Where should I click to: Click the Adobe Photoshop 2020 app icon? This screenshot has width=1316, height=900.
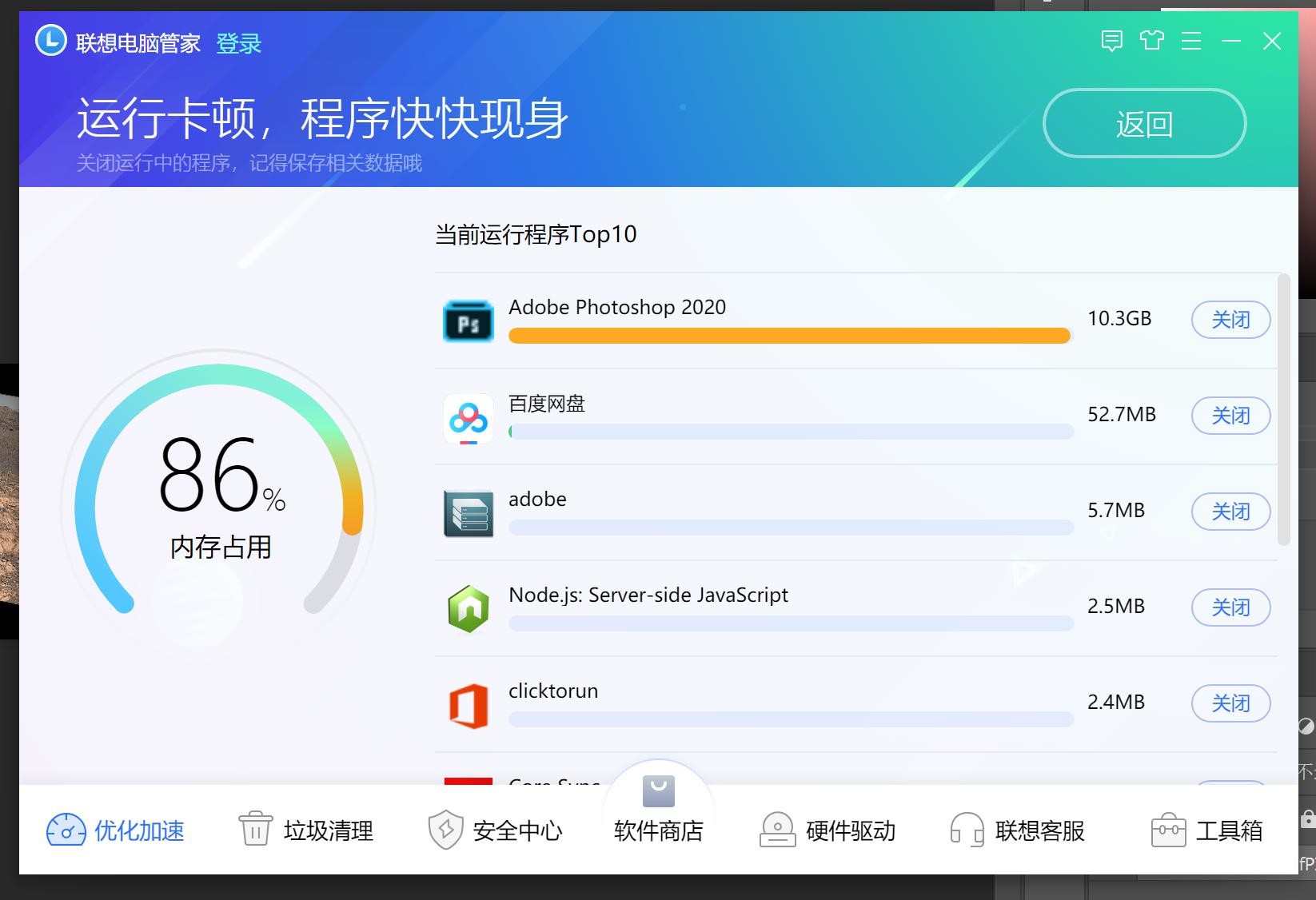pos(469,321)
